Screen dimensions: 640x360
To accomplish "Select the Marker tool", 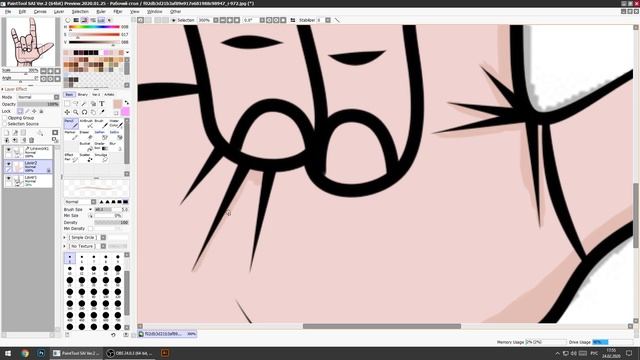I will [71, 135].
